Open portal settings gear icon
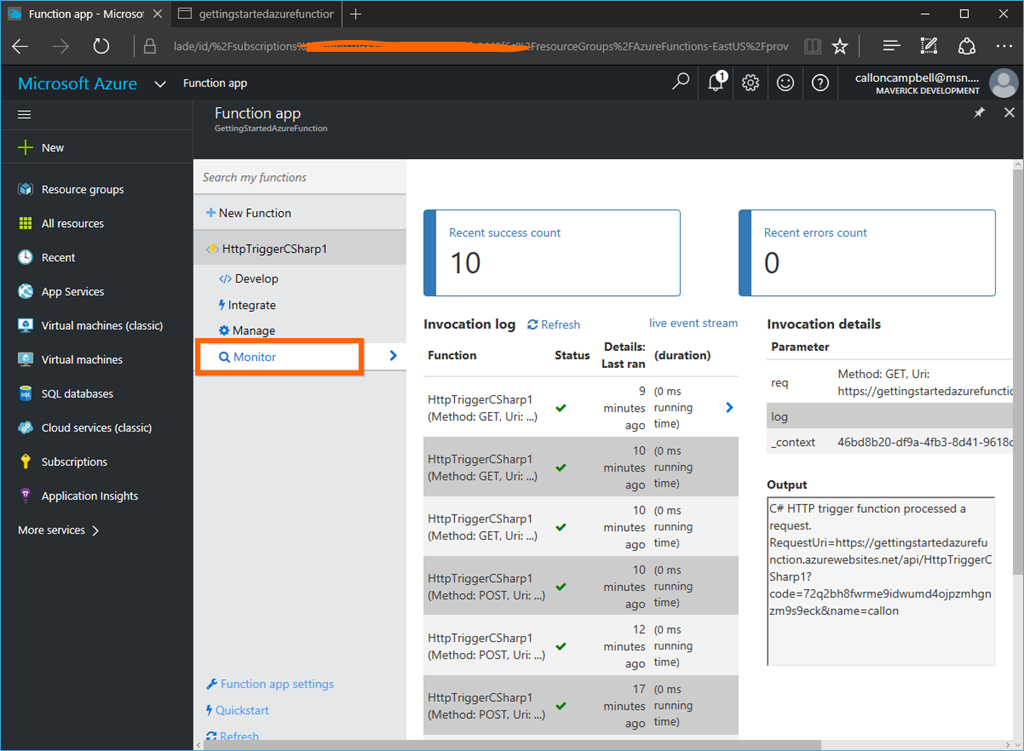The image size is (1024, 751). (x=751, y=83)
